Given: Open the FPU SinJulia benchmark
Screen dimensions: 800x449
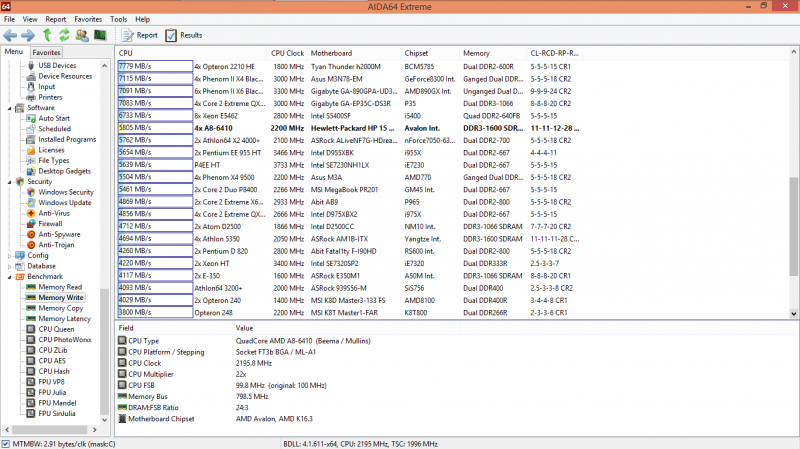Looking at the screenshot, I should point(57,414).
